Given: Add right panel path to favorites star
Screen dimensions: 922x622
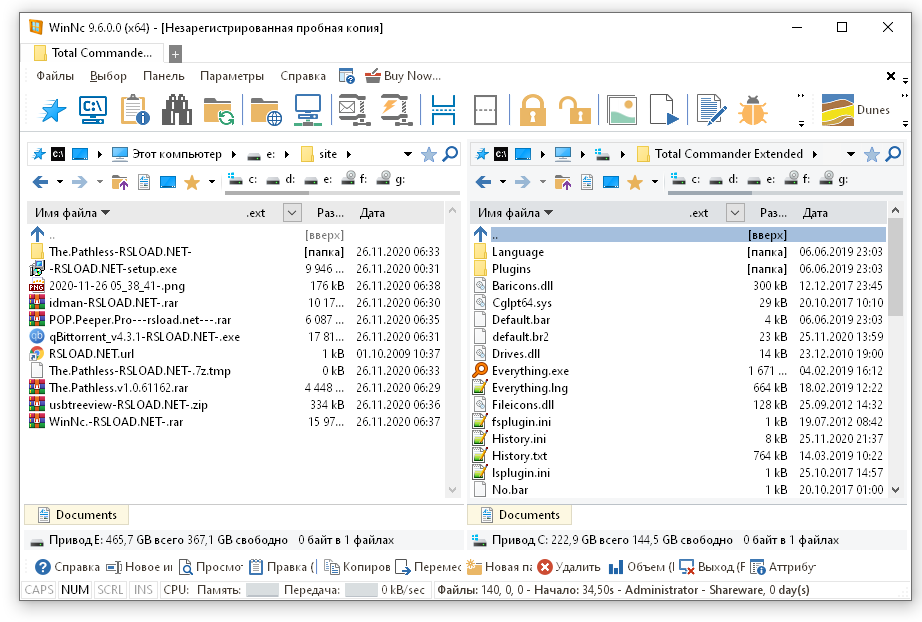Looking at the screenshot, I should (871, 155).
